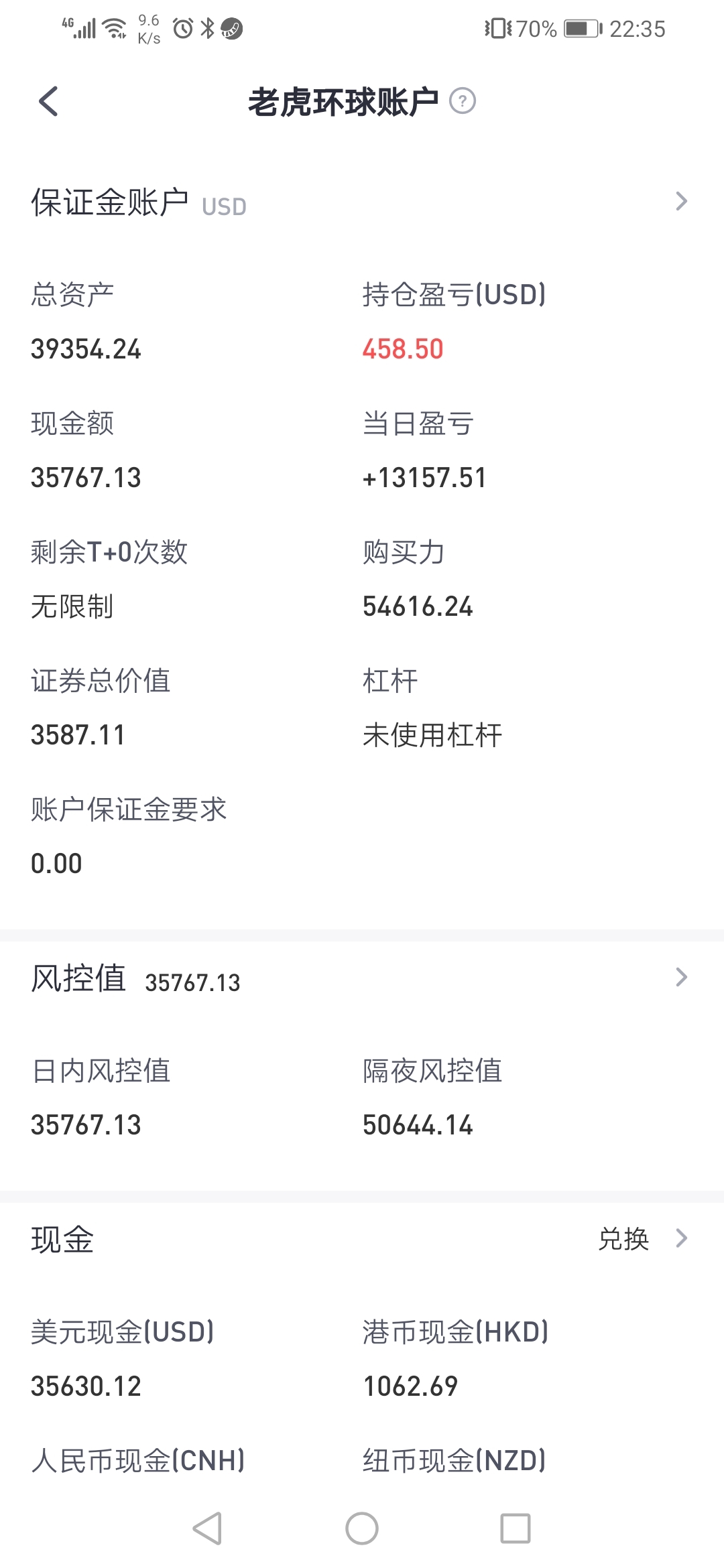This screenshot has width=724, height=1568.
Task: Tap Android back navigation triangle
Action: tap(207, 1528)
